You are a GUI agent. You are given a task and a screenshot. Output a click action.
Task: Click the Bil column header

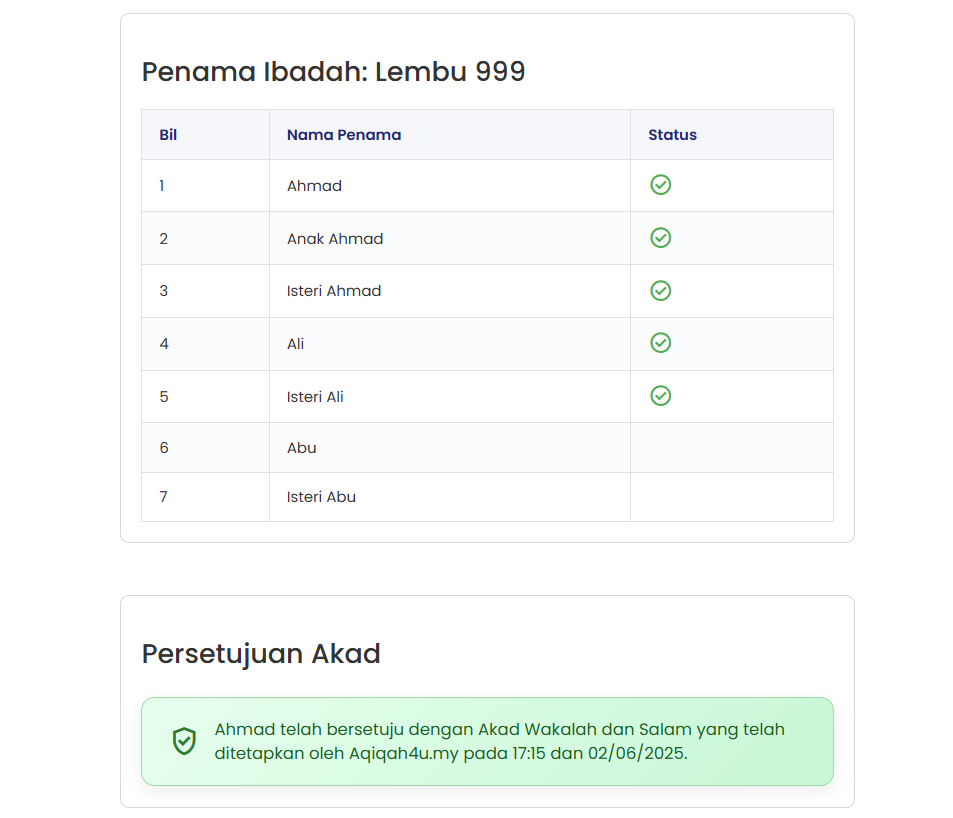168,135
